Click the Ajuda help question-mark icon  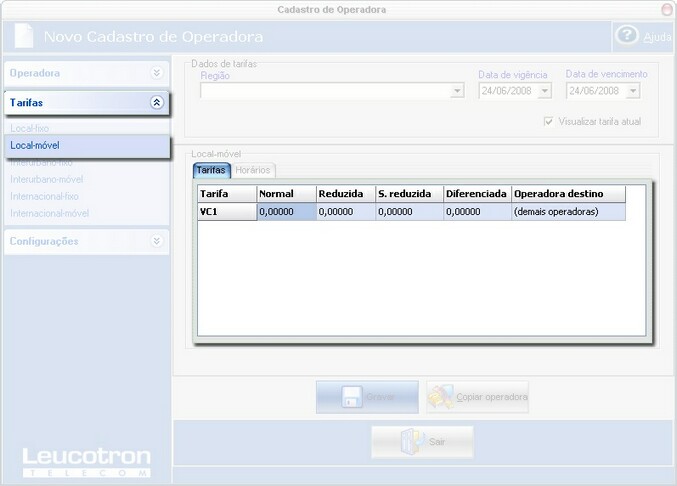tap(627, 35)
